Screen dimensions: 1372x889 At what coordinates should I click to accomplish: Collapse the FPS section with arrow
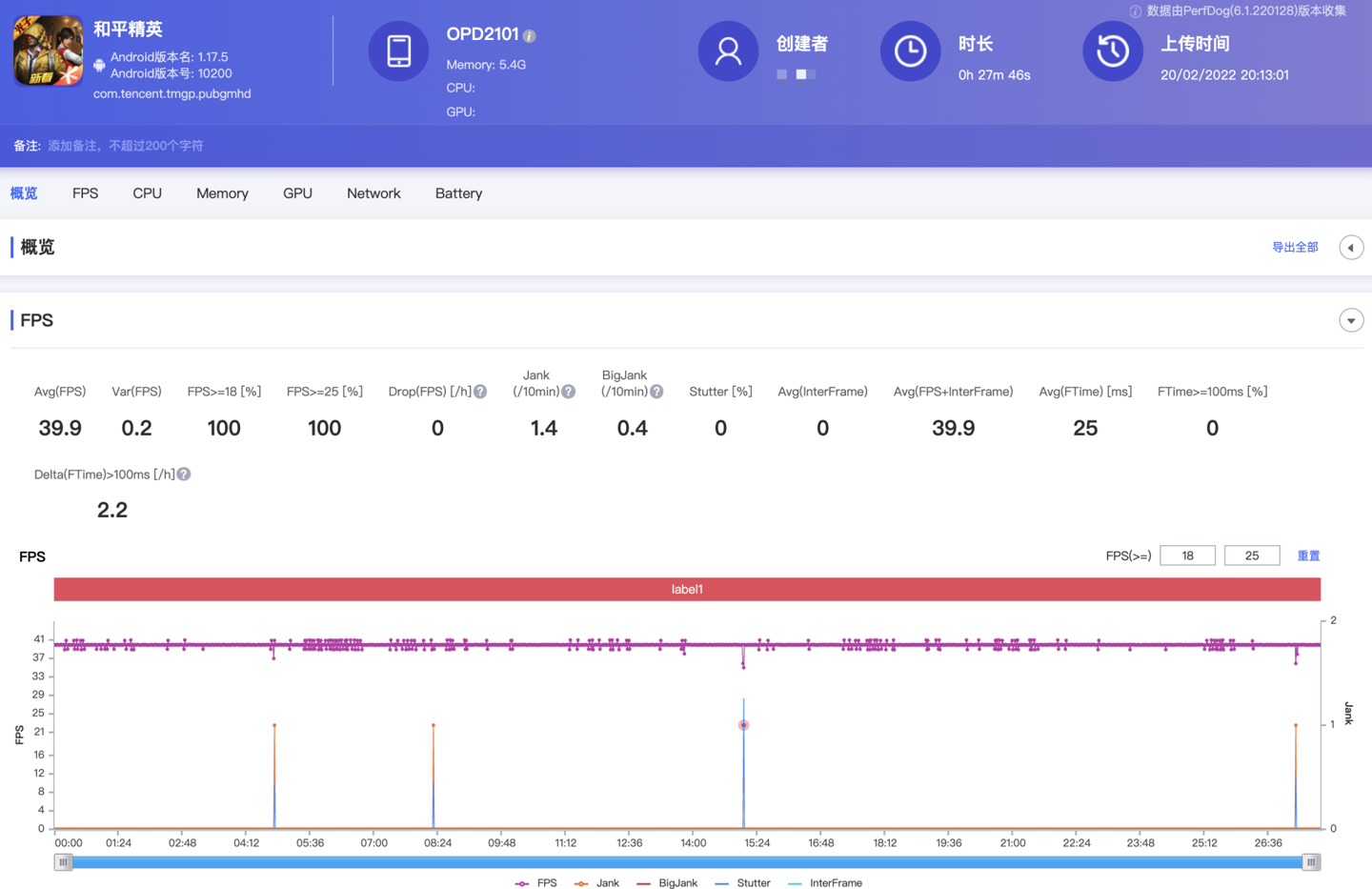[x=1350, y=321]
